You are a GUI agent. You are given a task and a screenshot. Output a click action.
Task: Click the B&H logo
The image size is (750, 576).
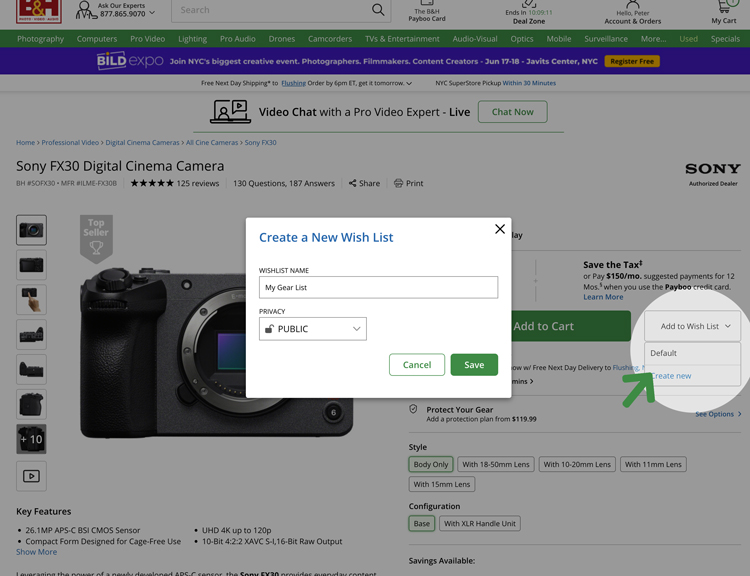pyautogui.click(x=39, y=11)
